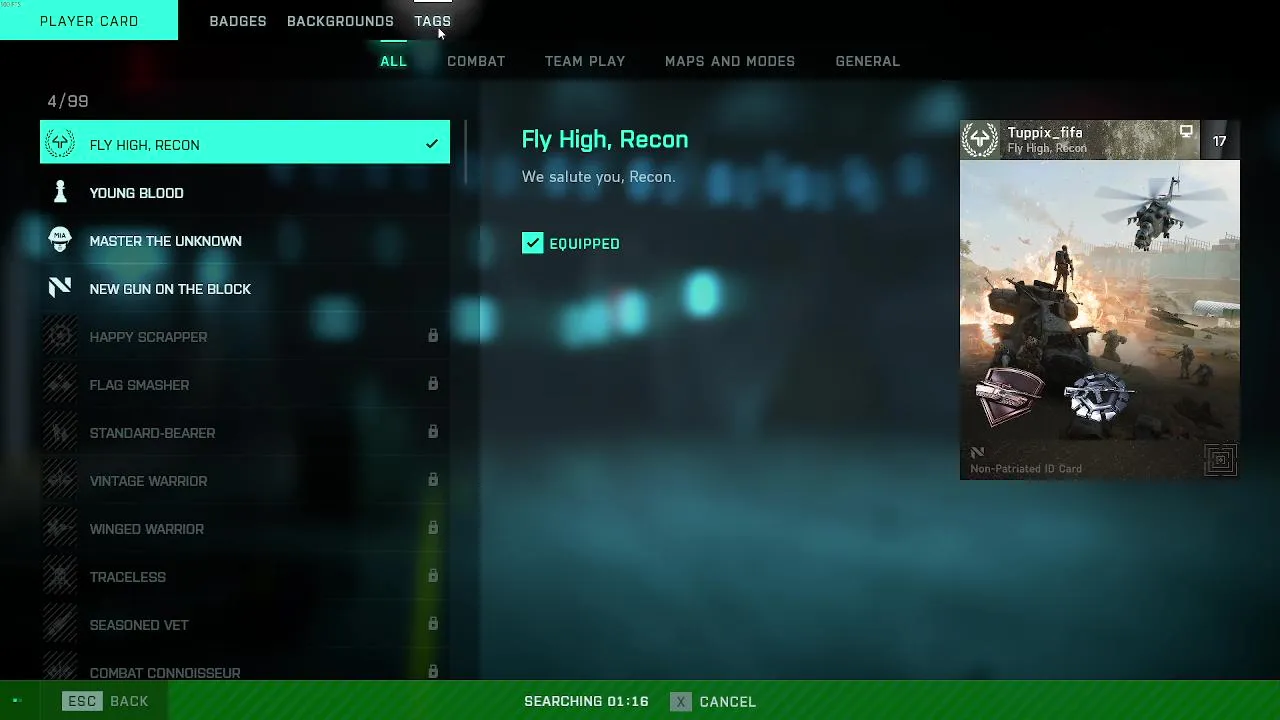Click the Searching 01:16 status text
This screenshot has width=1280, height=720.
pos(586,701)
